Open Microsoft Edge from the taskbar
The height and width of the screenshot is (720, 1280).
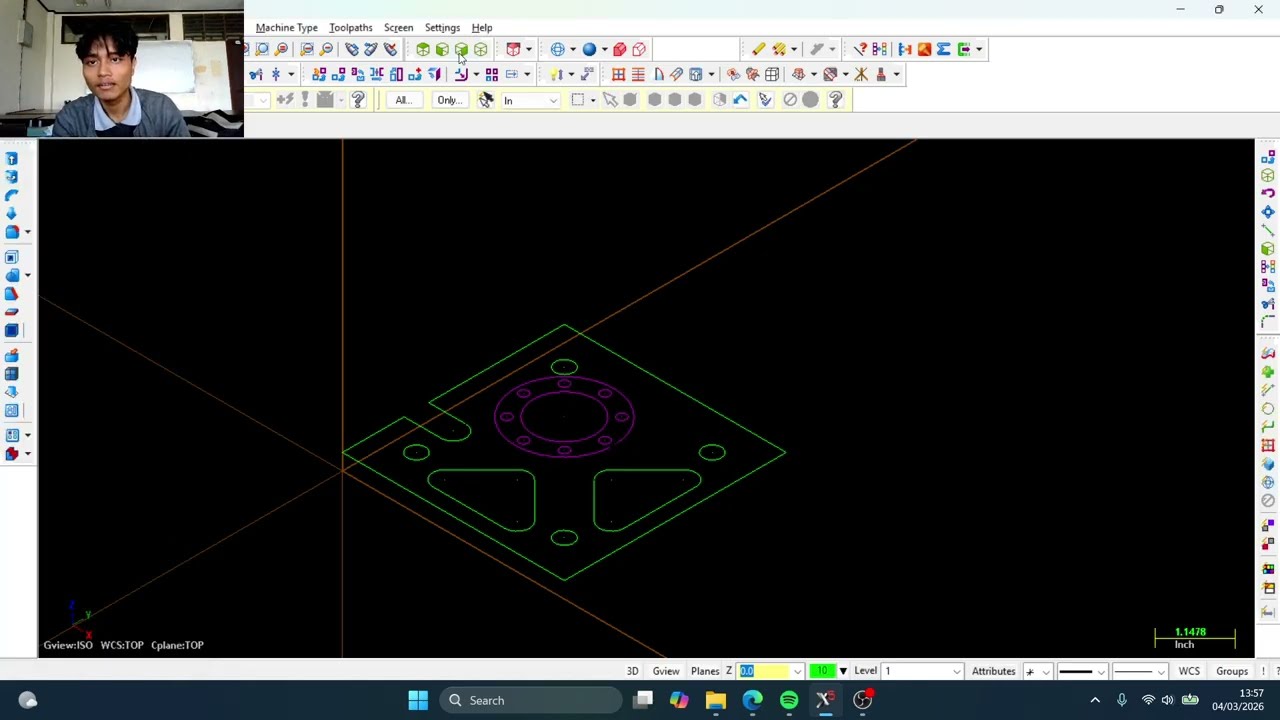point(752,700)
